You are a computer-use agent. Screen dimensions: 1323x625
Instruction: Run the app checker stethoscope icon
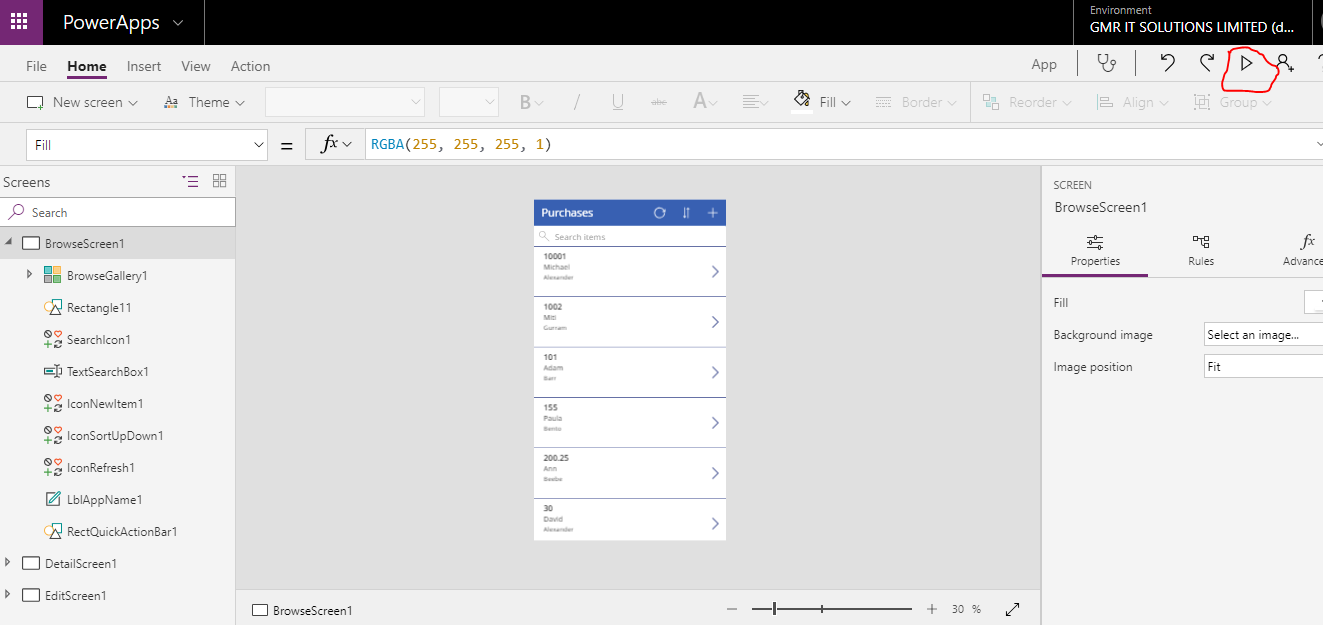pyautogui.click(x=1106, y=64)
